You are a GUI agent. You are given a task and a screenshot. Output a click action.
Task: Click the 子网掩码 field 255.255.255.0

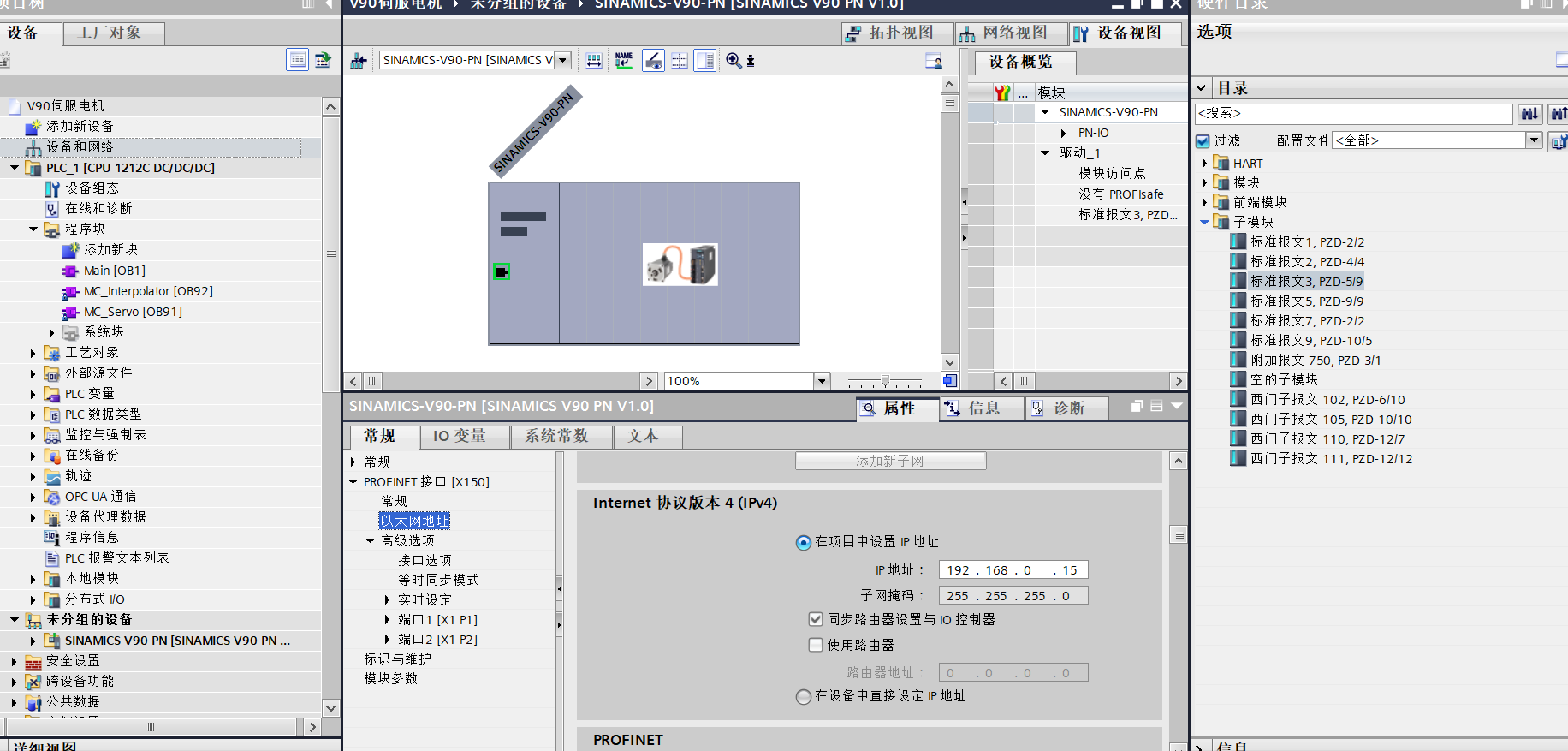[x=1013, y=596]
